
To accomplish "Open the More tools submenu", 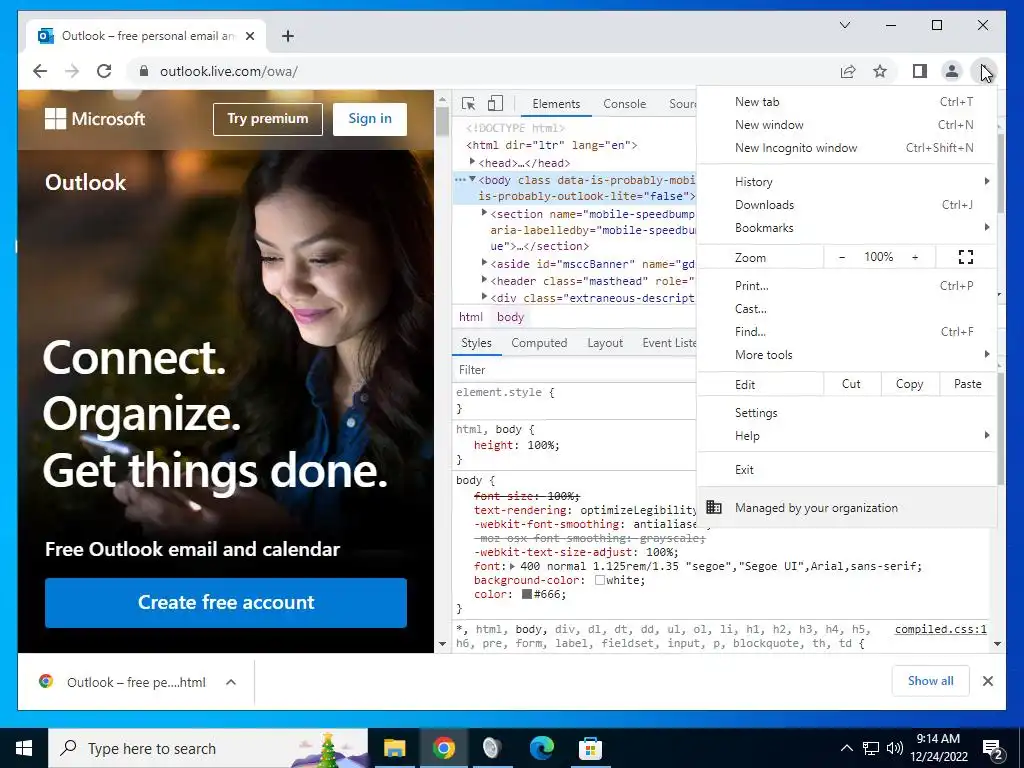I will point(847,355).
